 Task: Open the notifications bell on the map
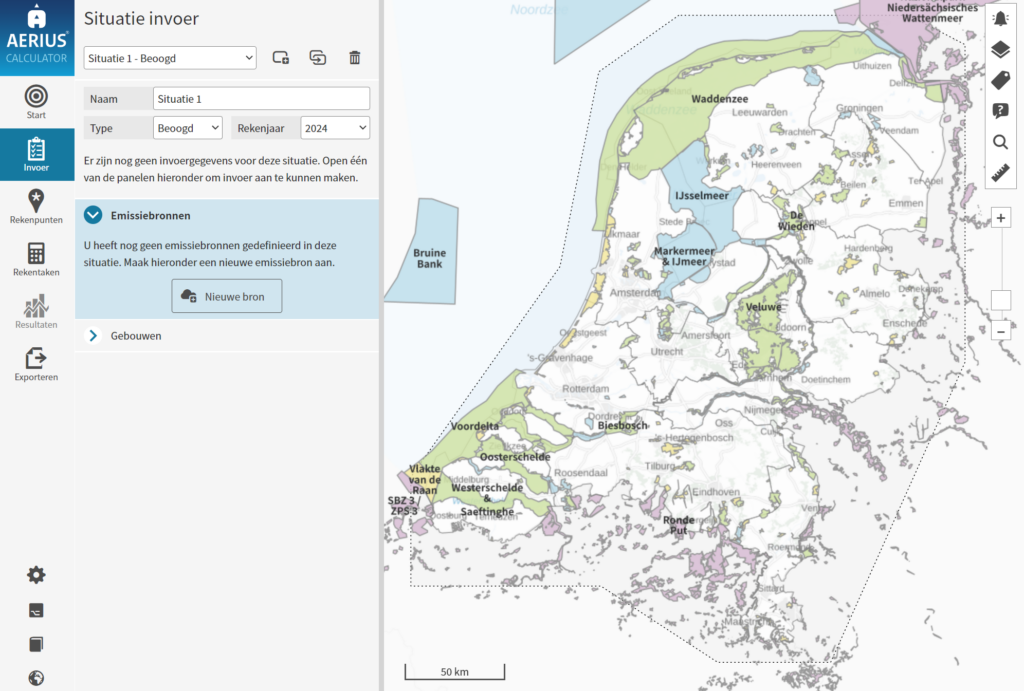coord(1001,18)
